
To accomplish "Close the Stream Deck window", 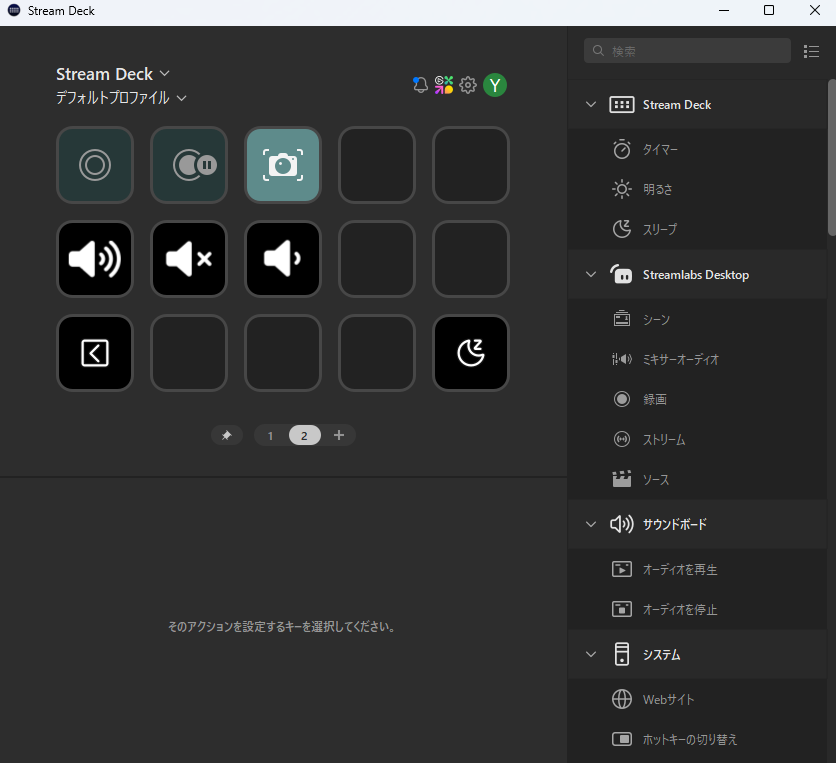I will click(x=815, y=11).
